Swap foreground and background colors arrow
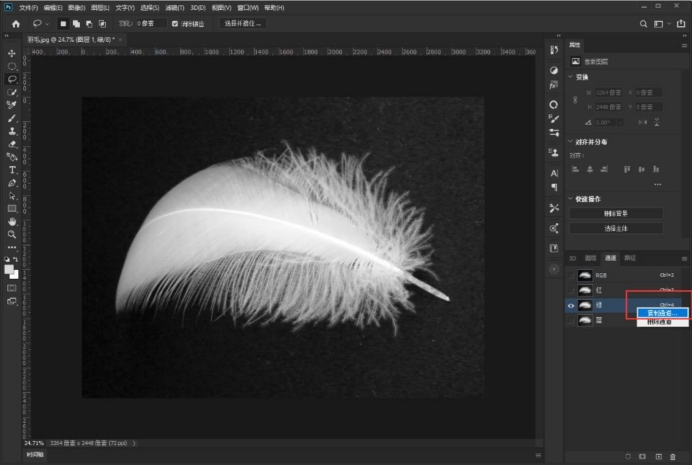 (x=16, y=259)
